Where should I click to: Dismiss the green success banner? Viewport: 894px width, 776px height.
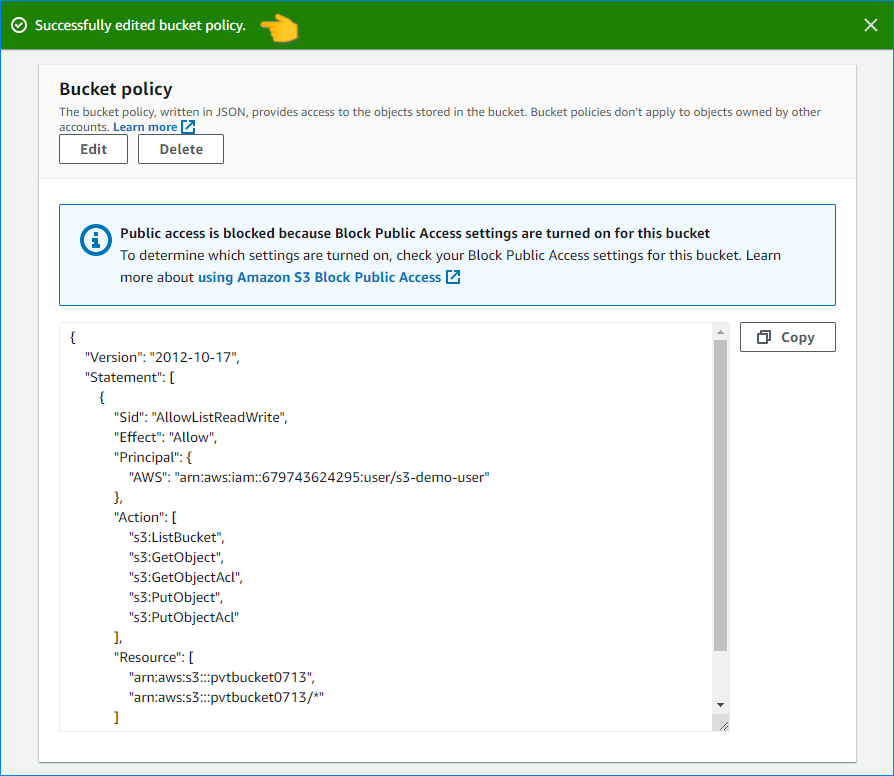click(x=870, y=25)
